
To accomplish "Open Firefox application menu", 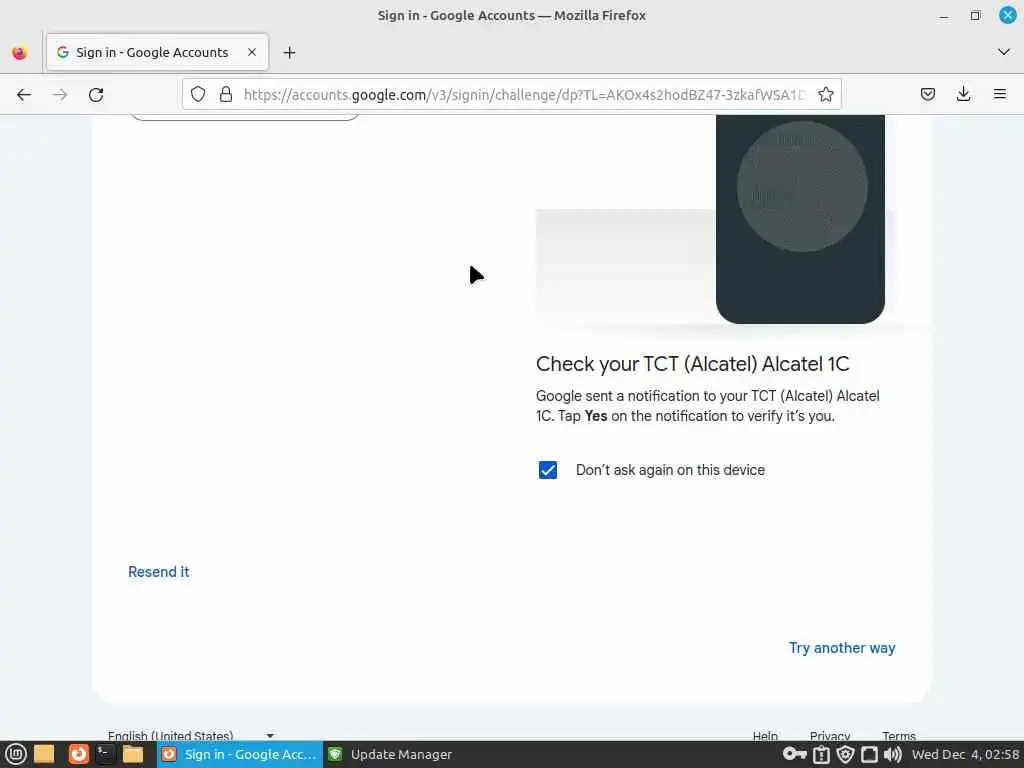I will coord(1000,95).
